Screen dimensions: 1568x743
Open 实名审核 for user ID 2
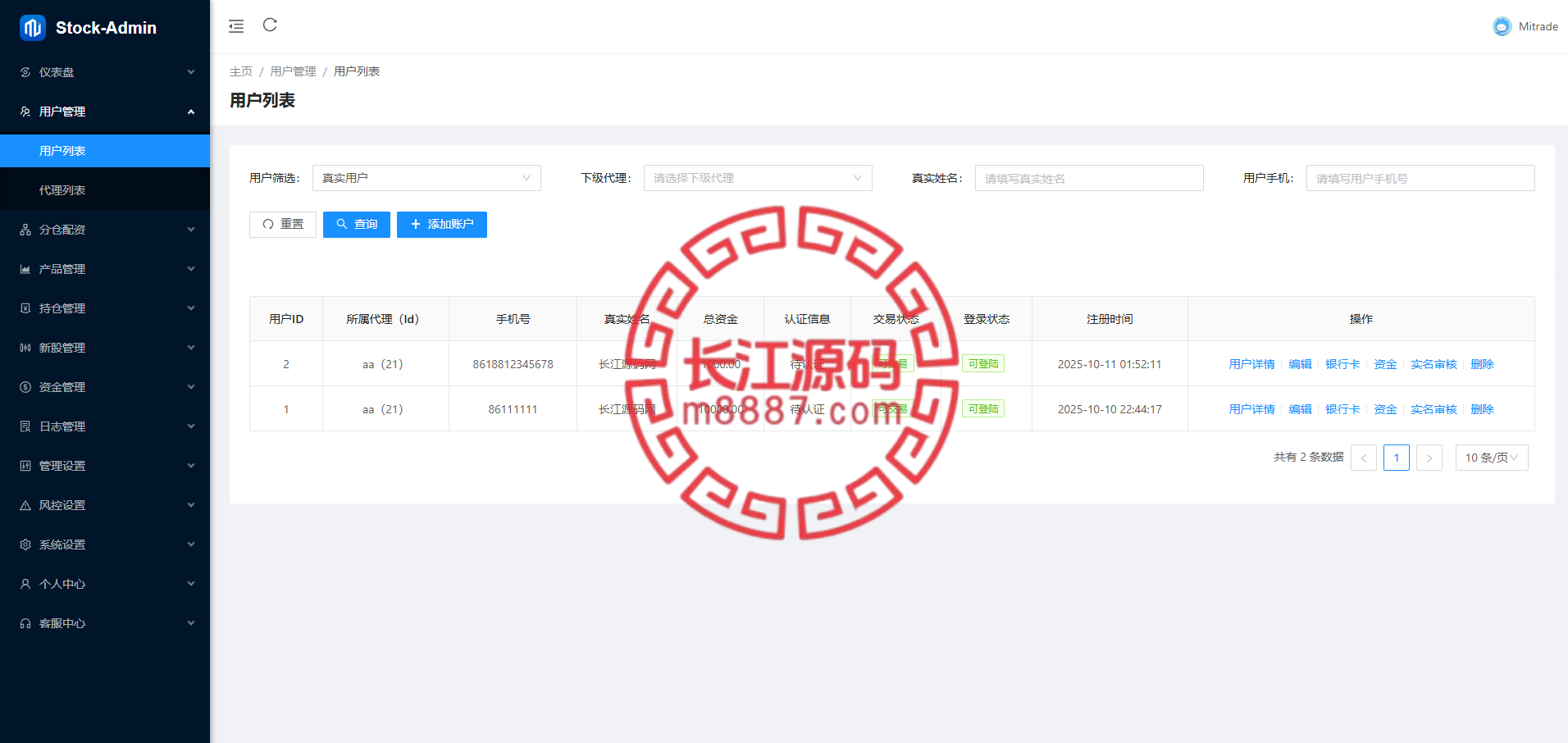point(1434,364)
